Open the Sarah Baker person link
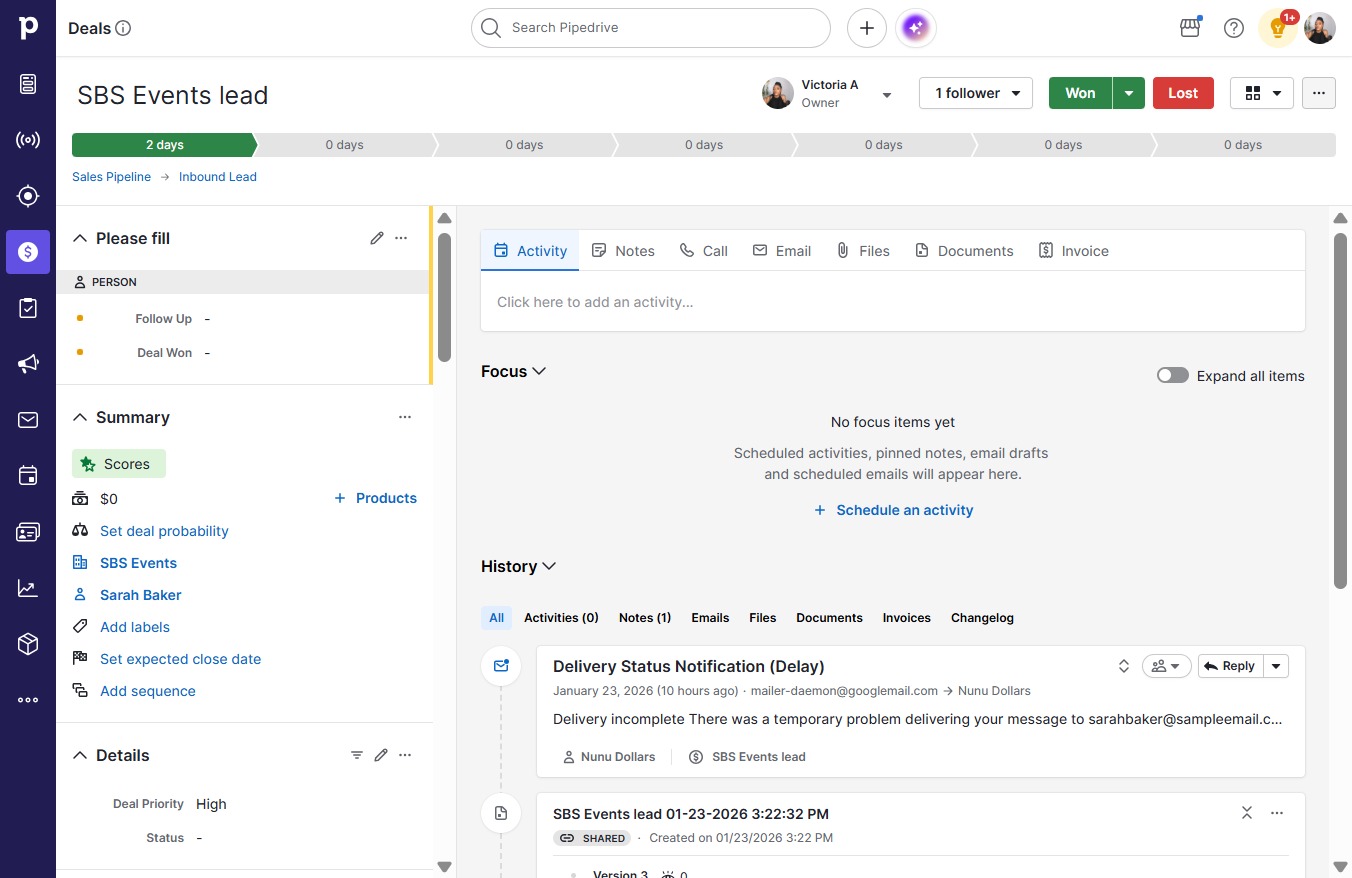Image resolution: width=1352 pixels, height=878 pixels. click(141, 595)
